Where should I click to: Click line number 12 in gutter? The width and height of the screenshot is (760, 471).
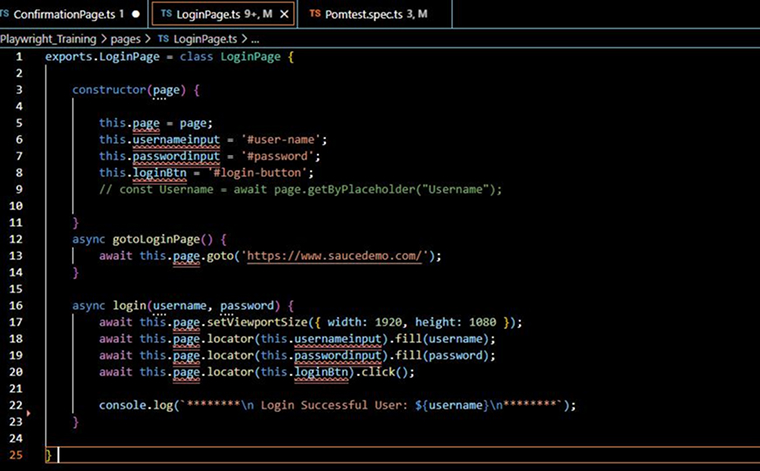16,239
